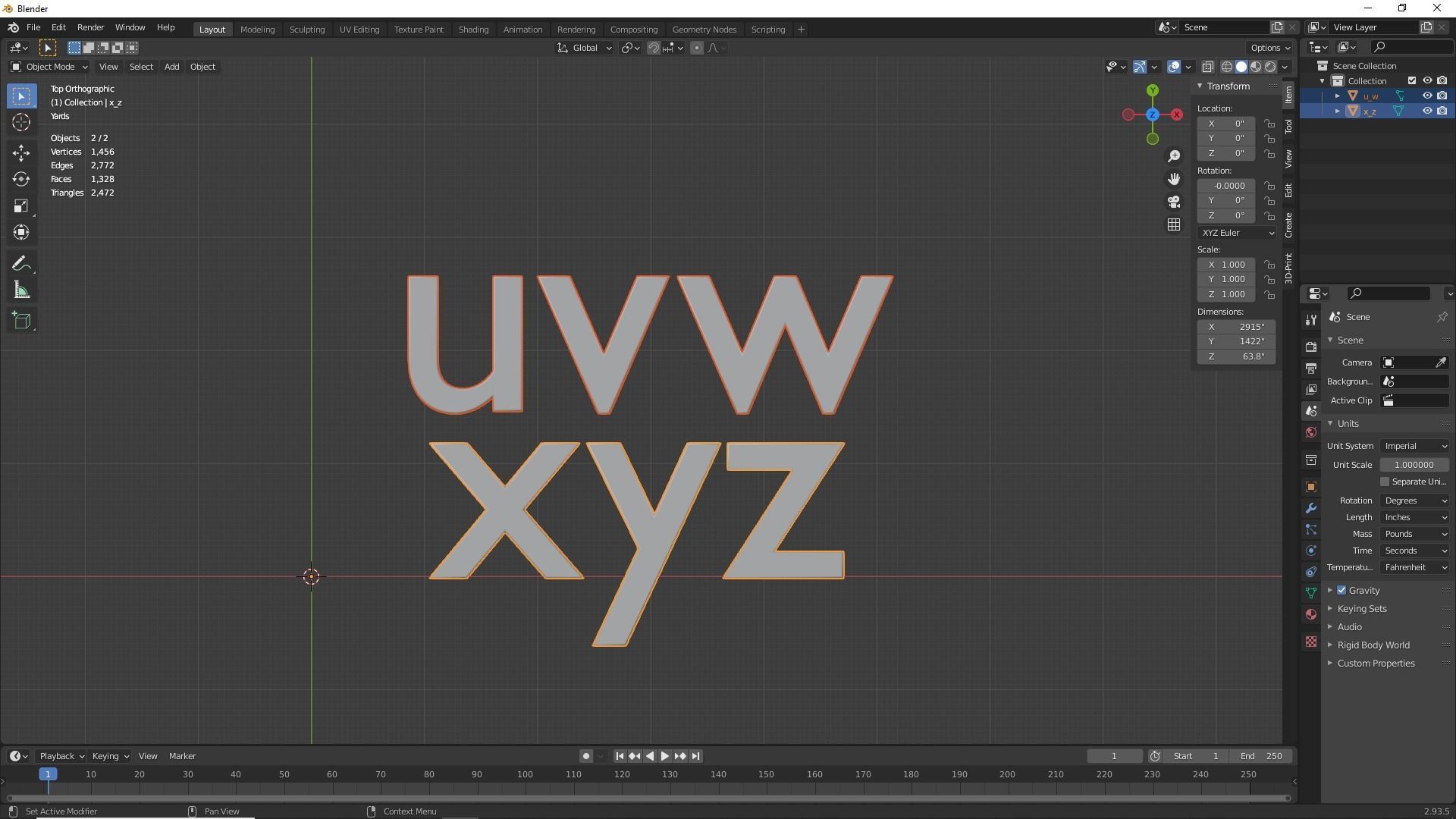The height and width of the screenshot is (819, 1456).
Task: Expand the Keying Sets panel
Action: click(1361, 608)
